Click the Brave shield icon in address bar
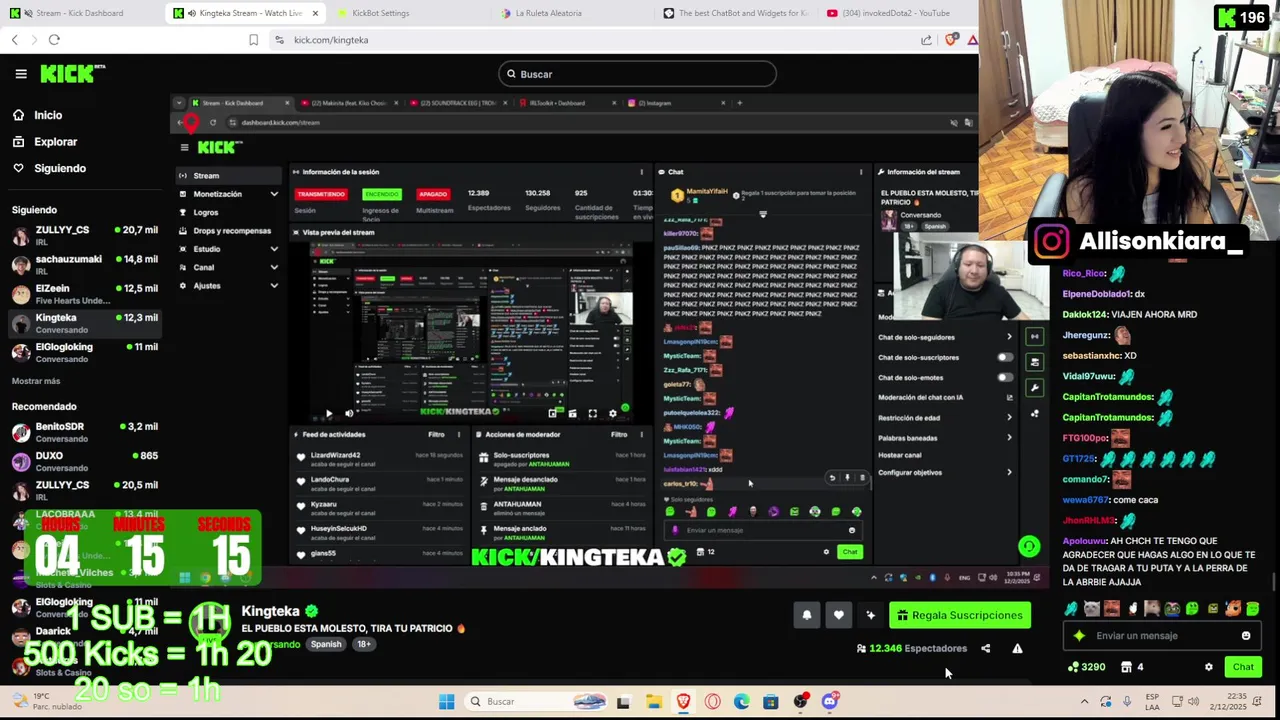Image resolution: width=1280 pixels, height=720 pixels. 950,40
